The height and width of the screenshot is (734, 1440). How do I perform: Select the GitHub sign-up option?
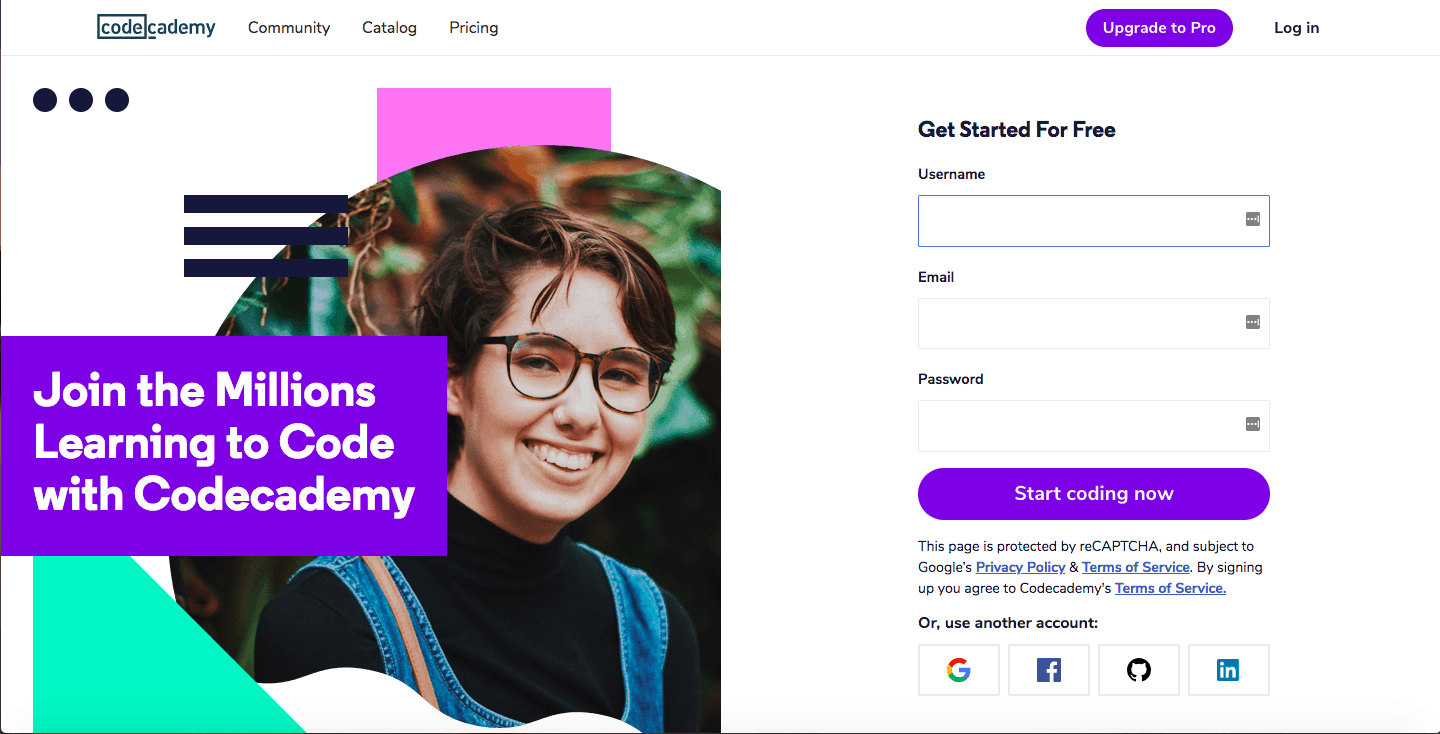pos(1138,670)
